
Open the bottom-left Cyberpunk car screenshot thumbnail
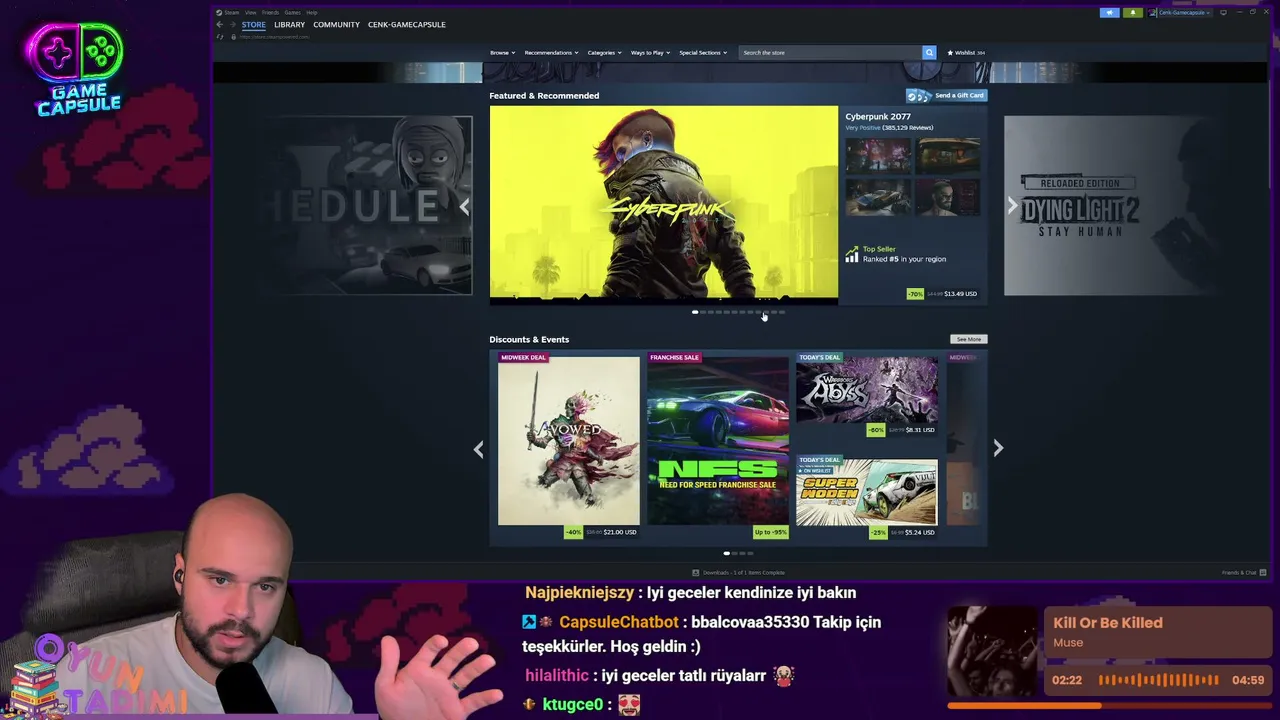[x=878, y=197]
